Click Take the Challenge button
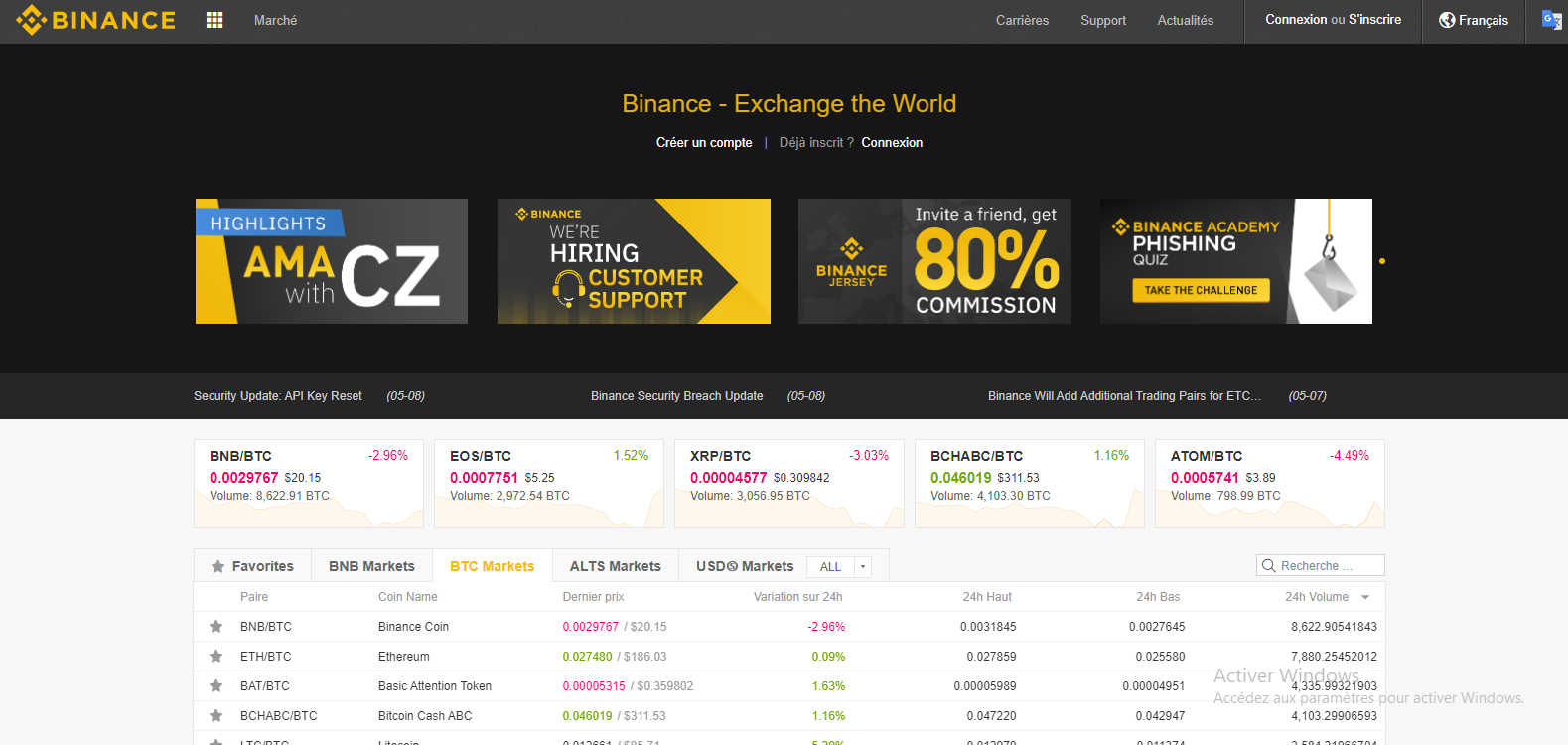 click(x=1201, y=290)
